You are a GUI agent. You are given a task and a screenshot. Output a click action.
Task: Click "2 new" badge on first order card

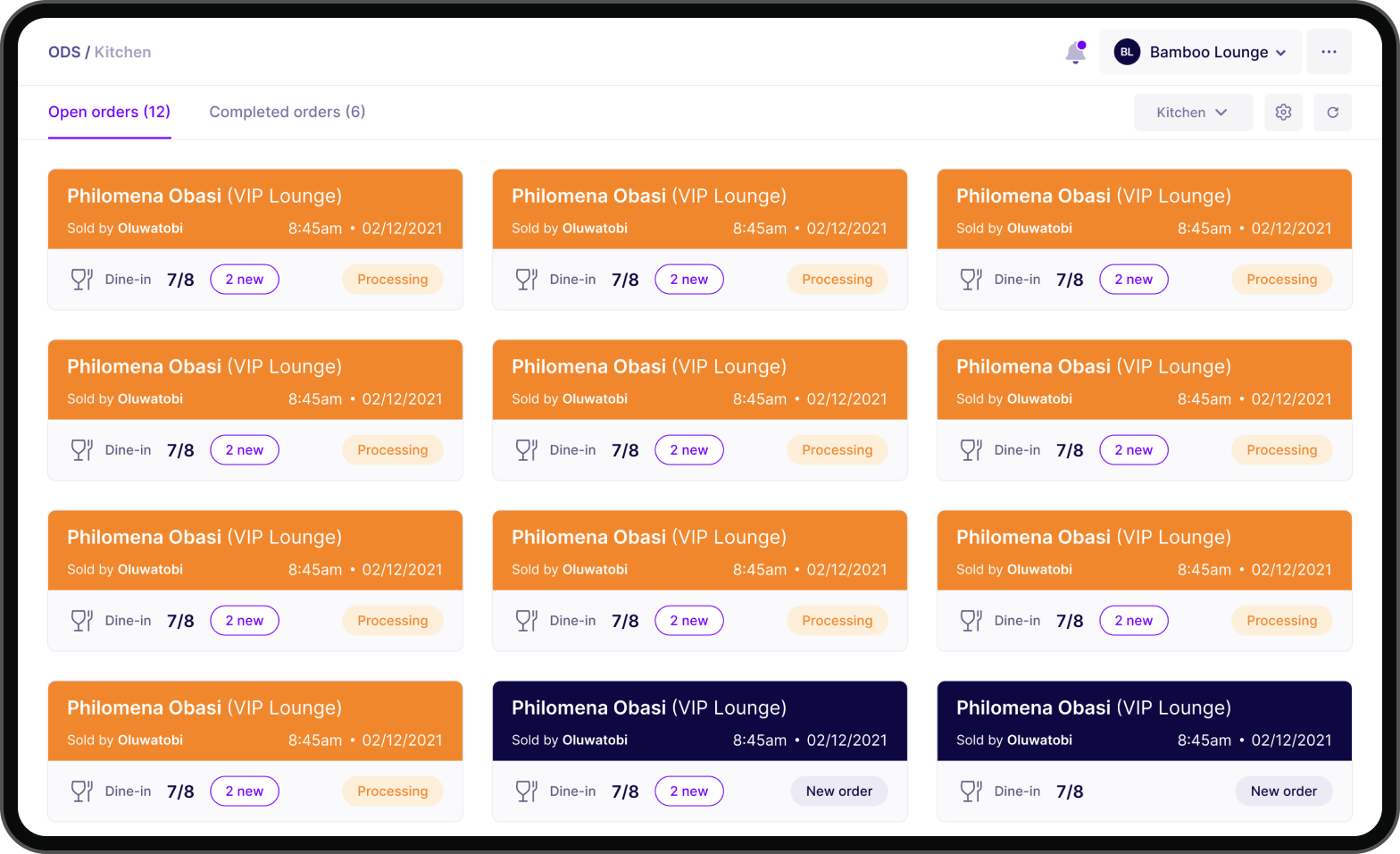point(245,280)
